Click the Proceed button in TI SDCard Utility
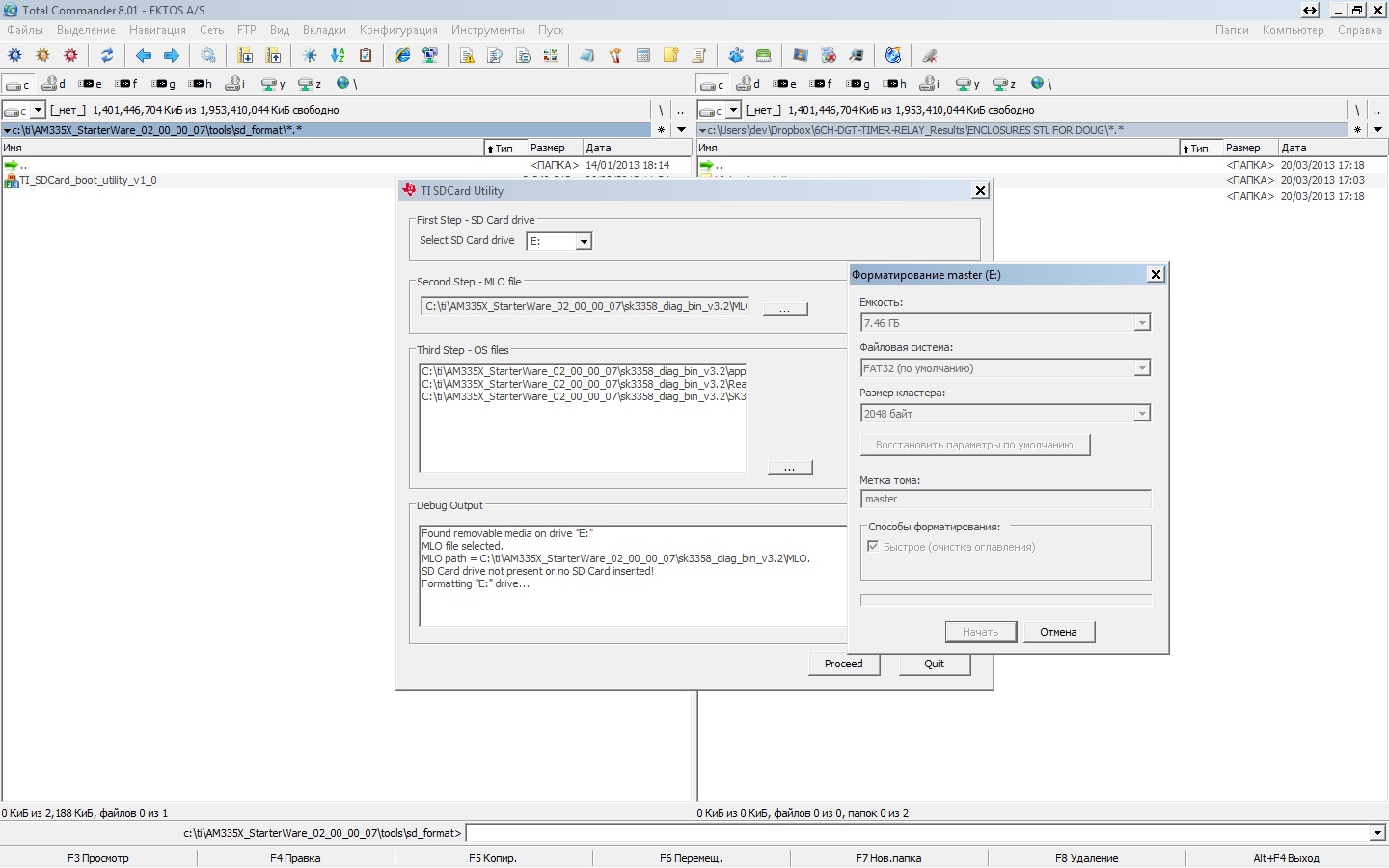Screen dimensions: 1389x868 point(844,664)
